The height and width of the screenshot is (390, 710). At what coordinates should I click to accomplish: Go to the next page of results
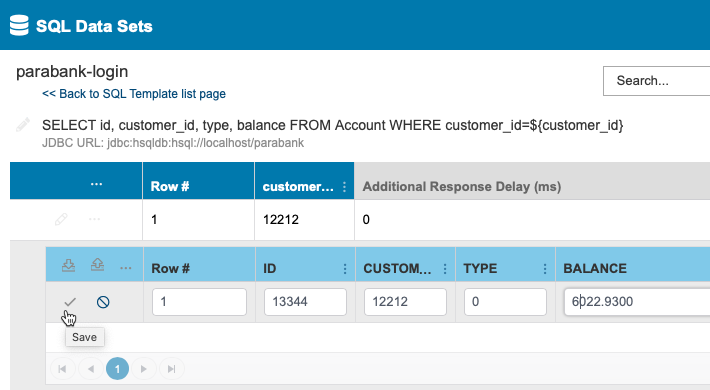click(x=144, y=369)
